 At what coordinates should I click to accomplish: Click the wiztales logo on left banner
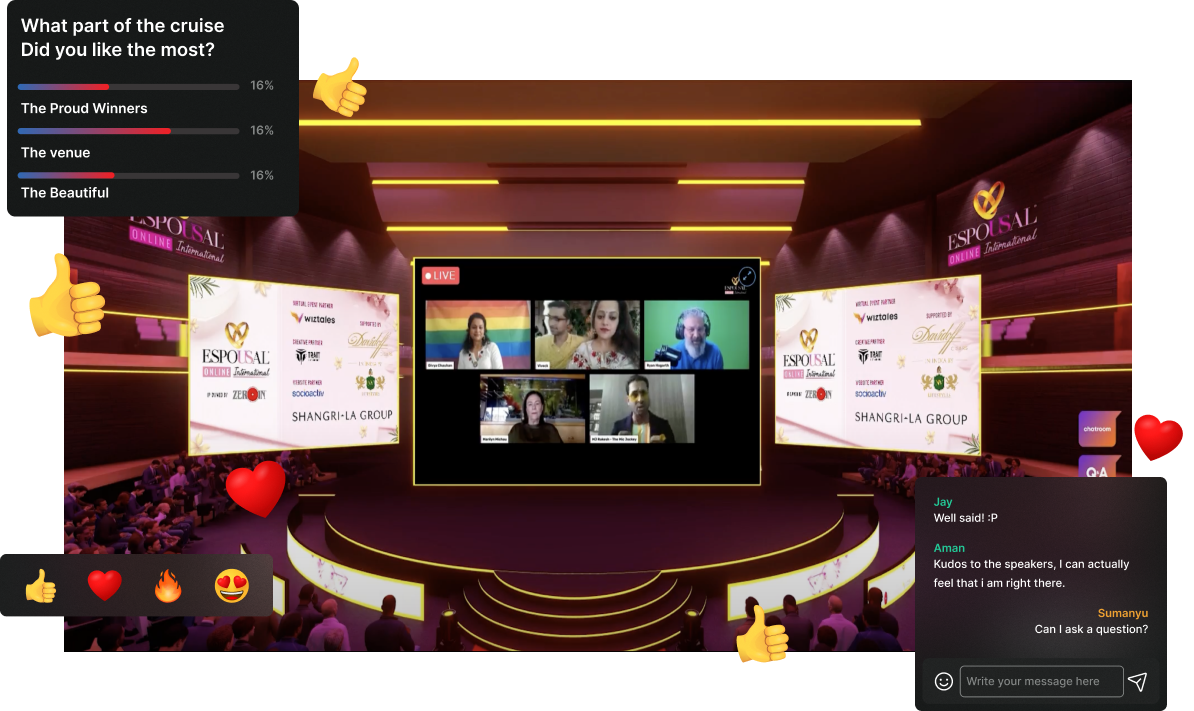pos(313,318)
